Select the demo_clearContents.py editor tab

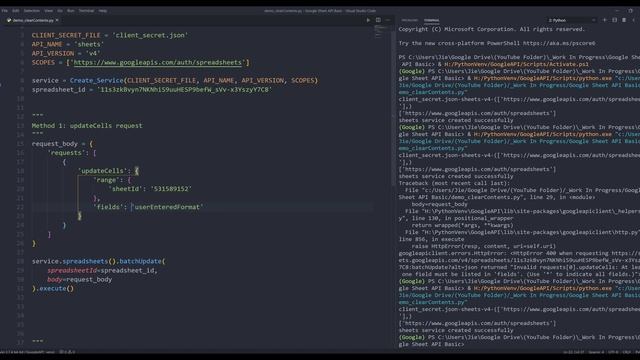(x=33, y=20)
